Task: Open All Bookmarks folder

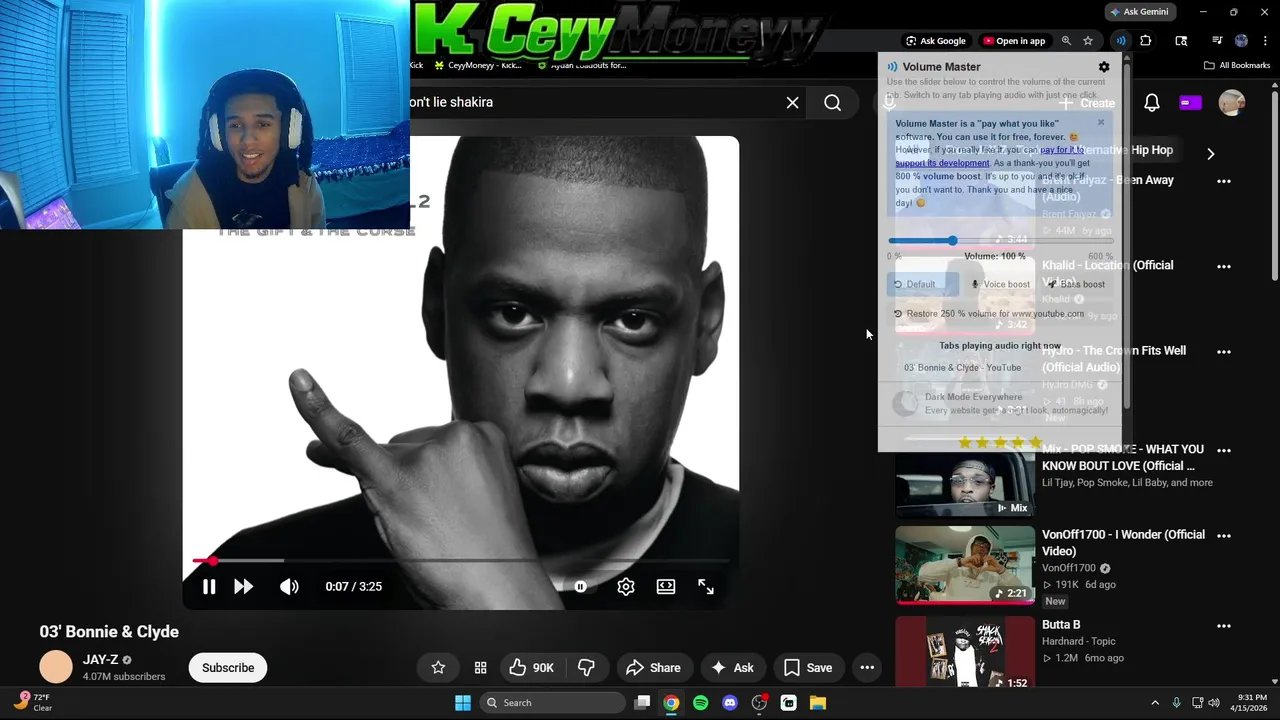Action: [1237, 65]
